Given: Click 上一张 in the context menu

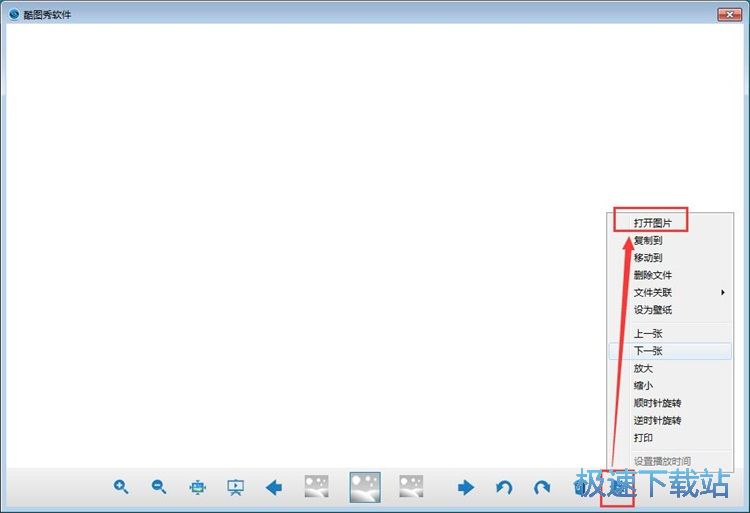Looking at the screenshot, I should (x=670, y=334).
